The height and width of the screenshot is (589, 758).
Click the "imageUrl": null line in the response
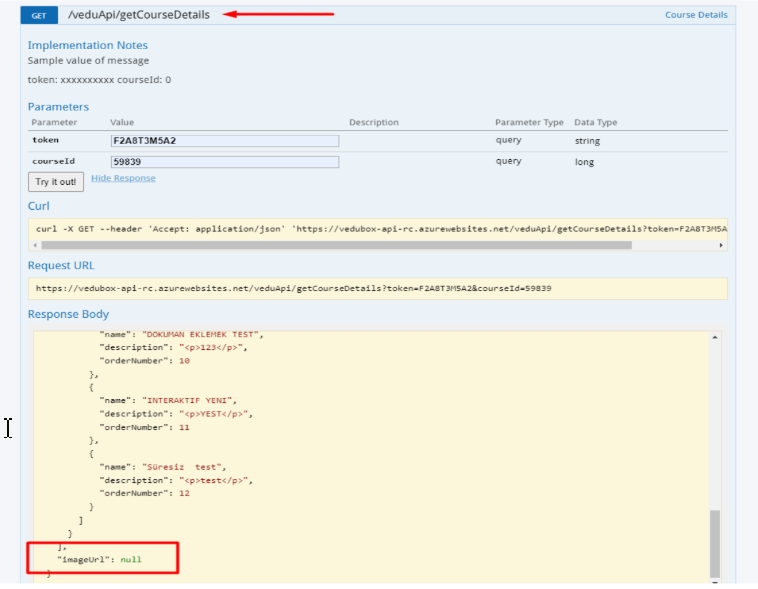(x=99, y=559)
